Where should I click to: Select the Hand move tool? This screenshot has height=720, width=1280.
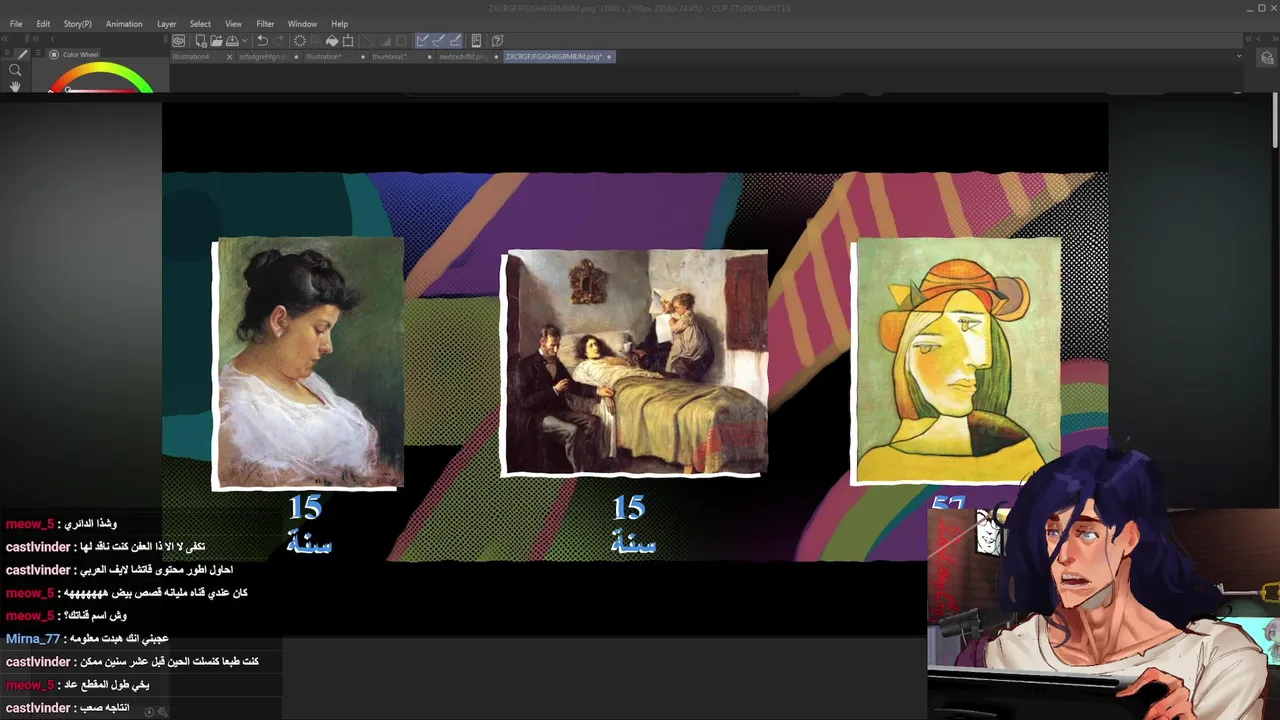tap(15, 86)
